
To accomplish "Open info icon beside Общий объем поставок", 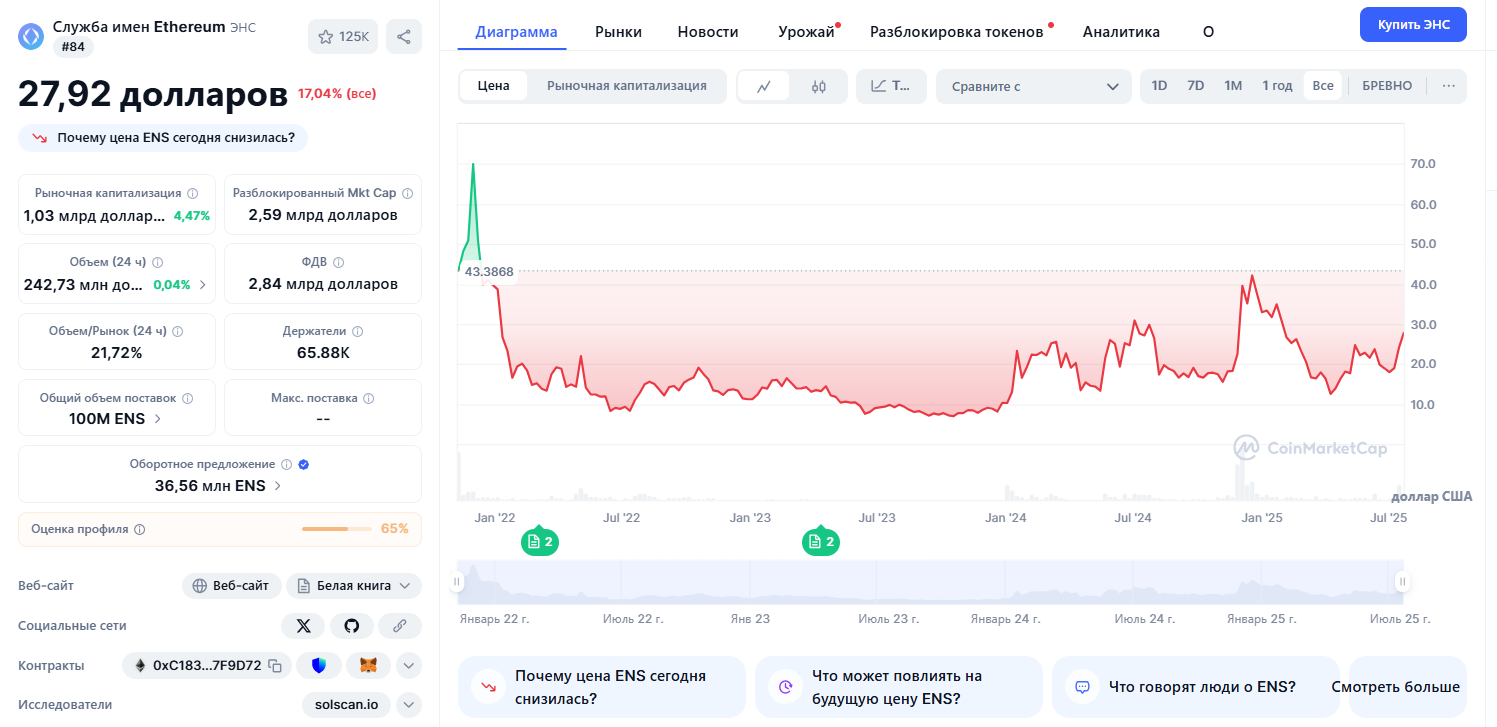I will click(187, 398).
